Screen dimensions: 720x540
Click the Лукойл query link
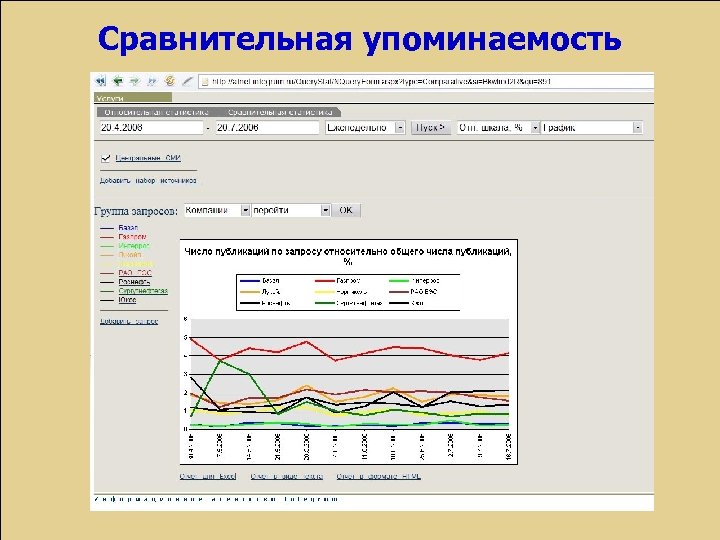130,255
